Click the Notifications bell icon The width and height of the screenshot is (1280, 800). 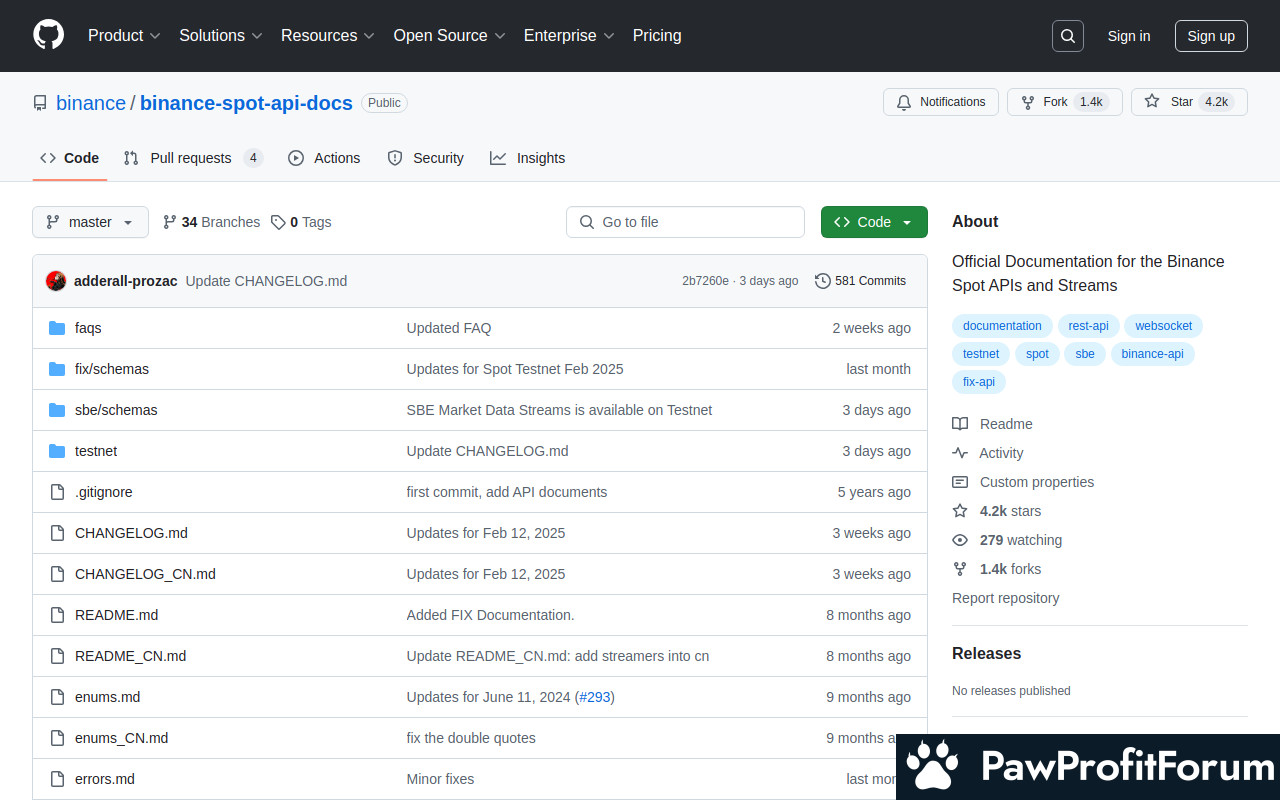pyautogui.click(x=904, y=102)
